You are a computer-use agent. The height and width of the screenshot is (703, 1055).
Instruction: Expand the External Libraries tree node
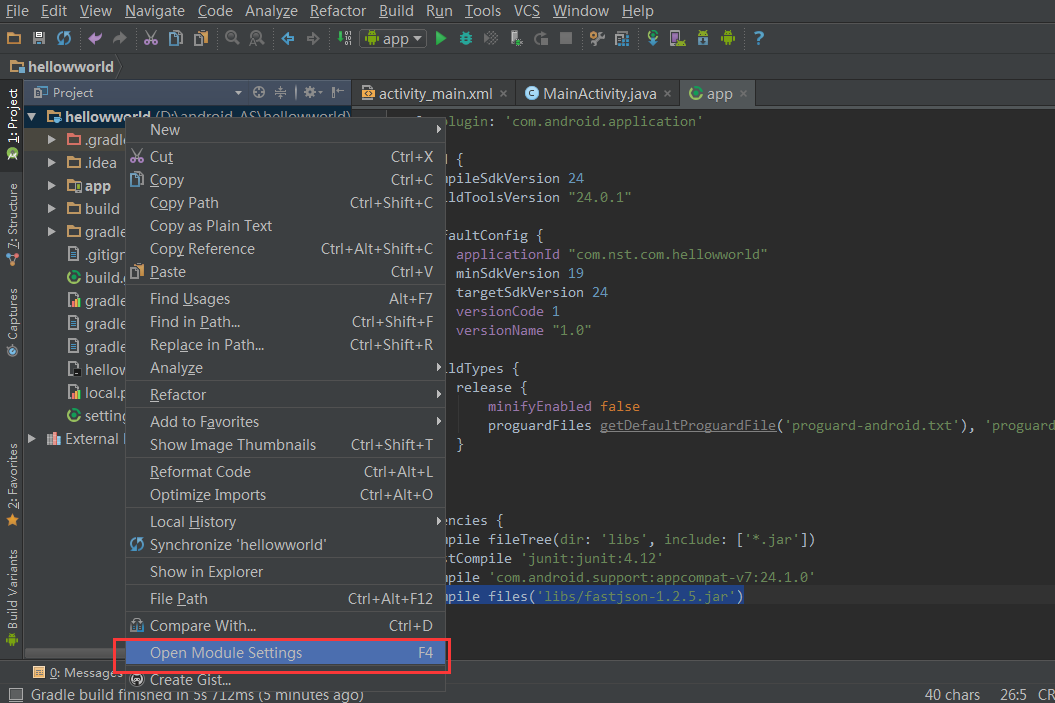33,439
